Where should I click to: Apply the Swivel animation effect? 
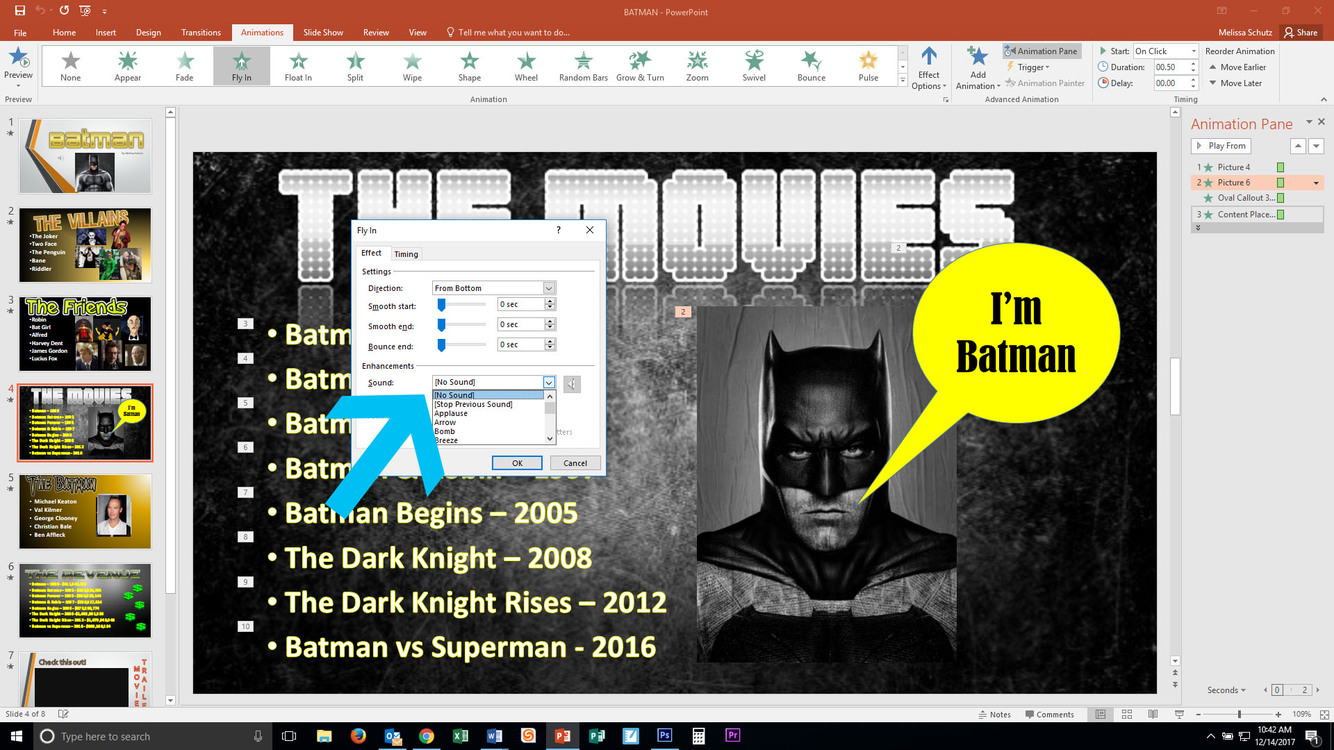(x=754, y=66)
